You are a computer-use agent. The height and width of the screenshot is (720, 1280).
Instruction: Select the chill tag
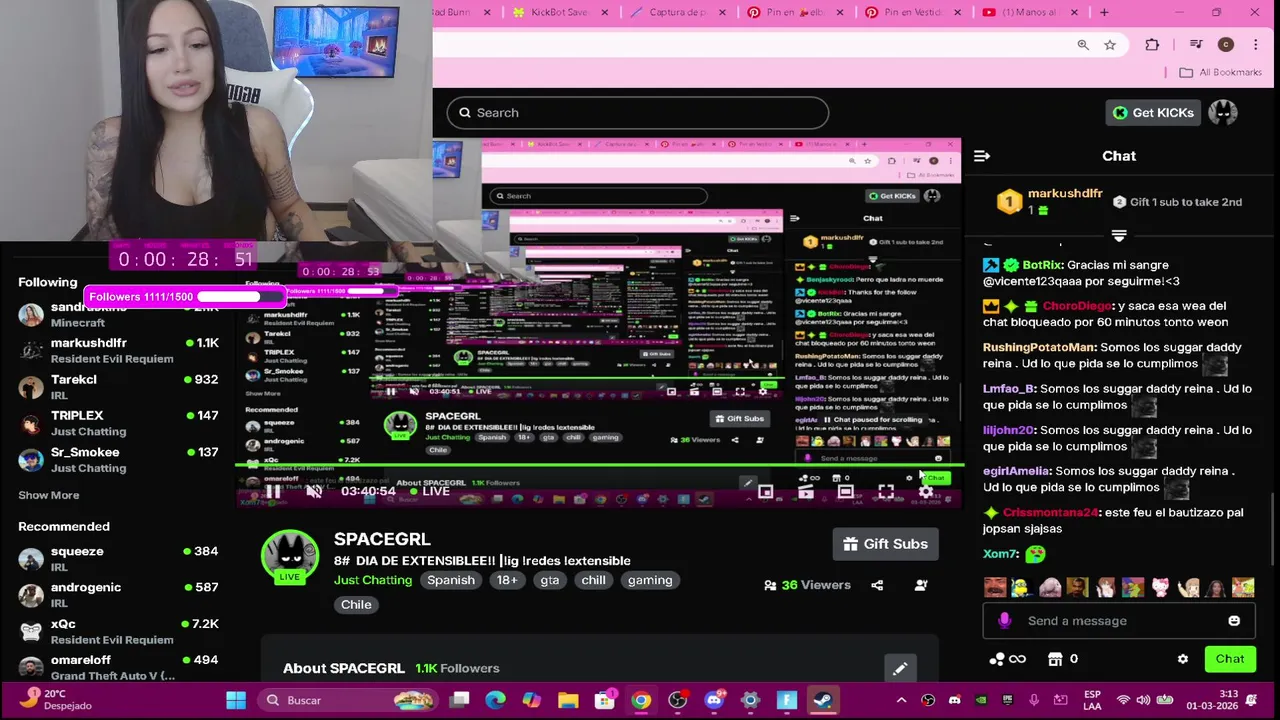[x=593, y=580]
